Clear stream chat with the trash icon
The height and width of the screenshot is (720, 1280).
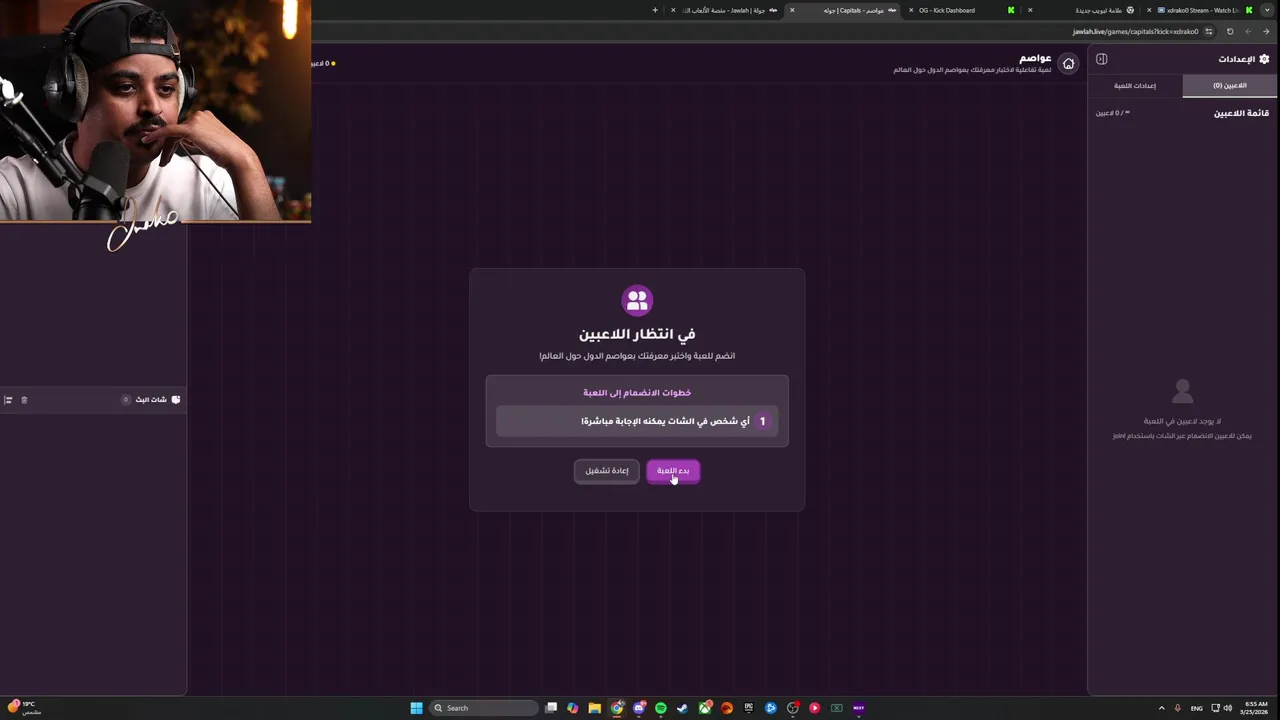[x=24, y=400]
